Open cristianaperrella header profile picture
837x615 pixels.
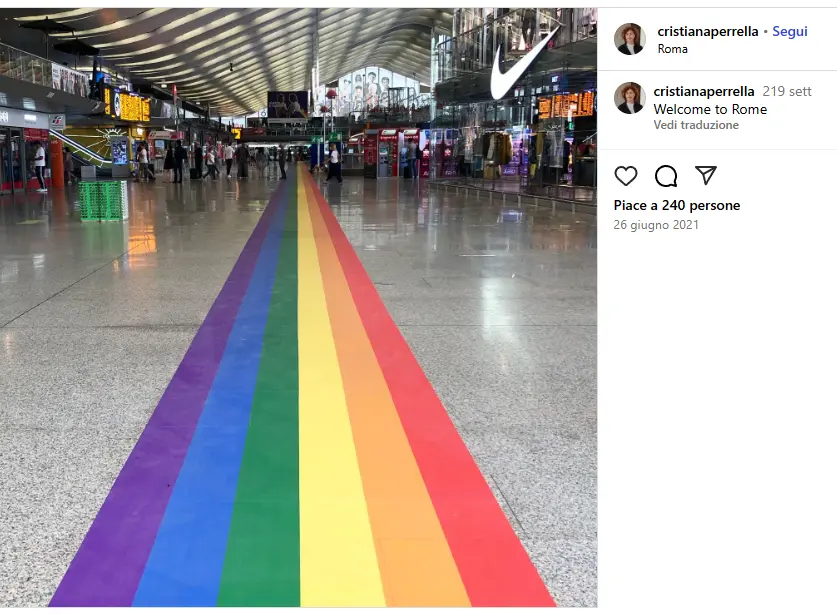(630, 39)
